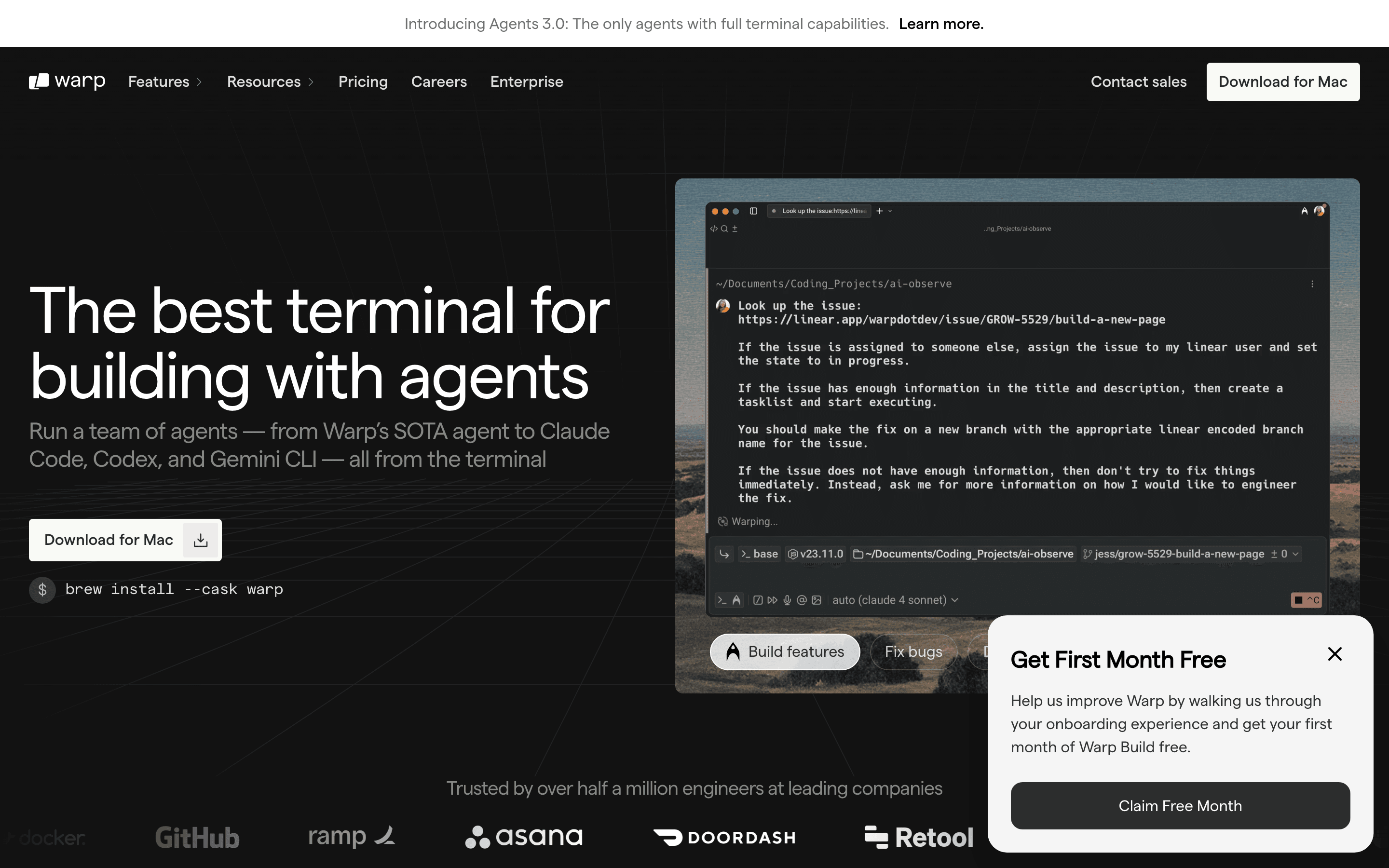Click the Claim Free Month button
1389x868 pixels.
click(1180, 805)
